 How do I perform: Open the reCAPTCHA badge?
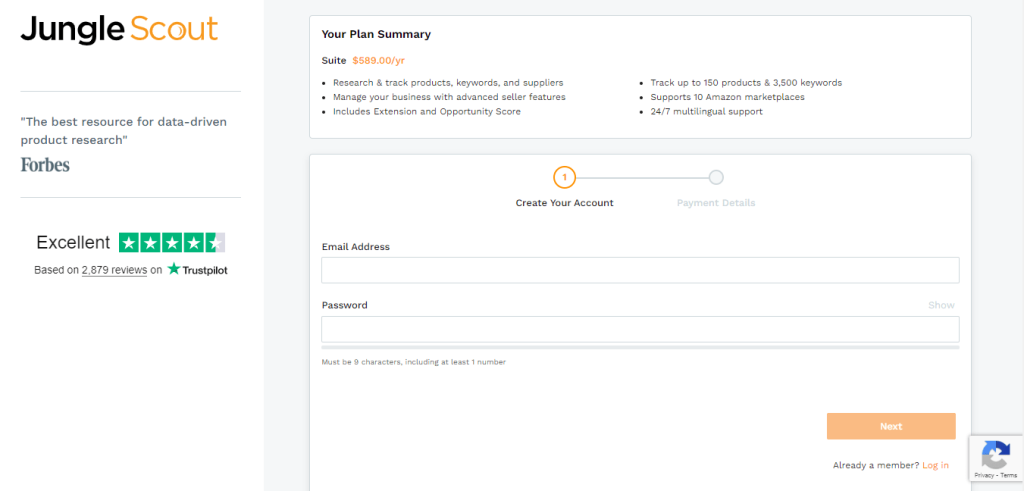pos(996,459)
